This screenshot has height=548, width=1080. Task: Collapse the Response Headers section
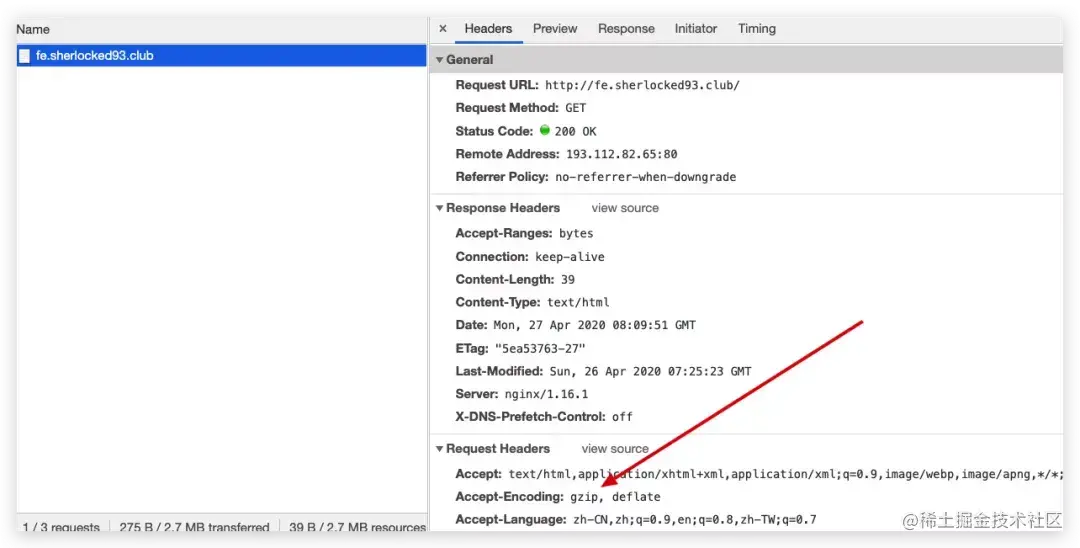coord(439,208)
